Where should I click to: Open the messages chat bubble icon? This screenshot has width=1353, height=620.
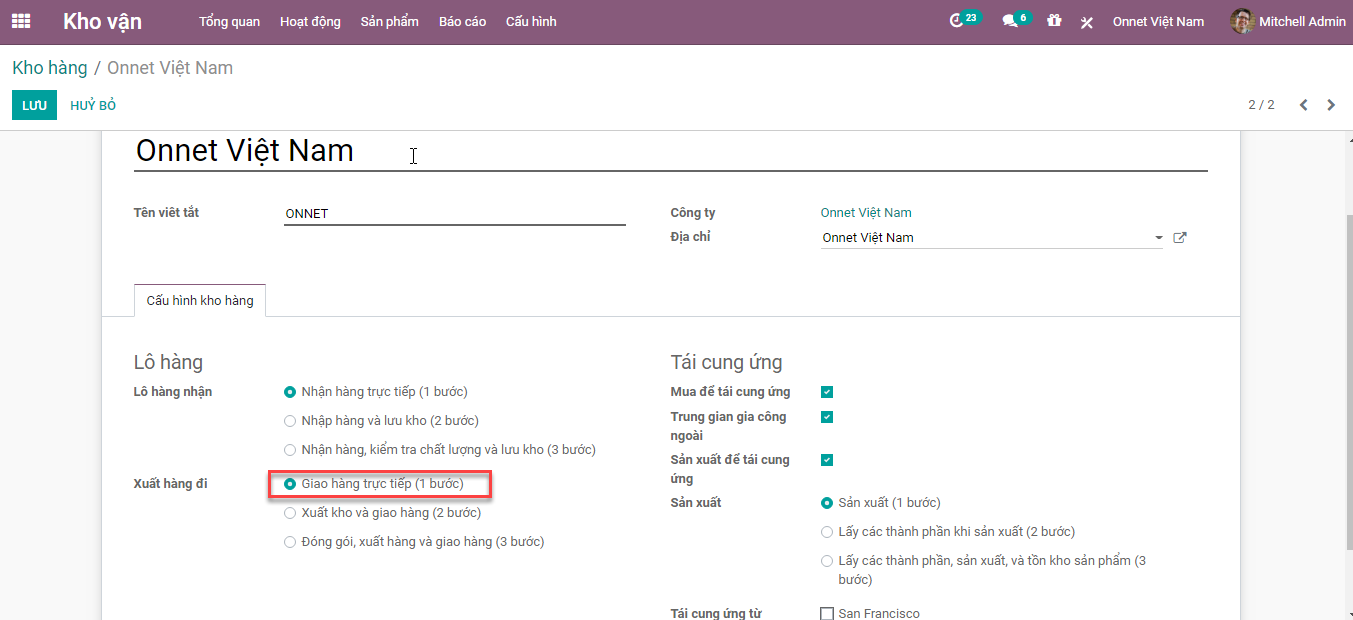tap(1010, 21)
